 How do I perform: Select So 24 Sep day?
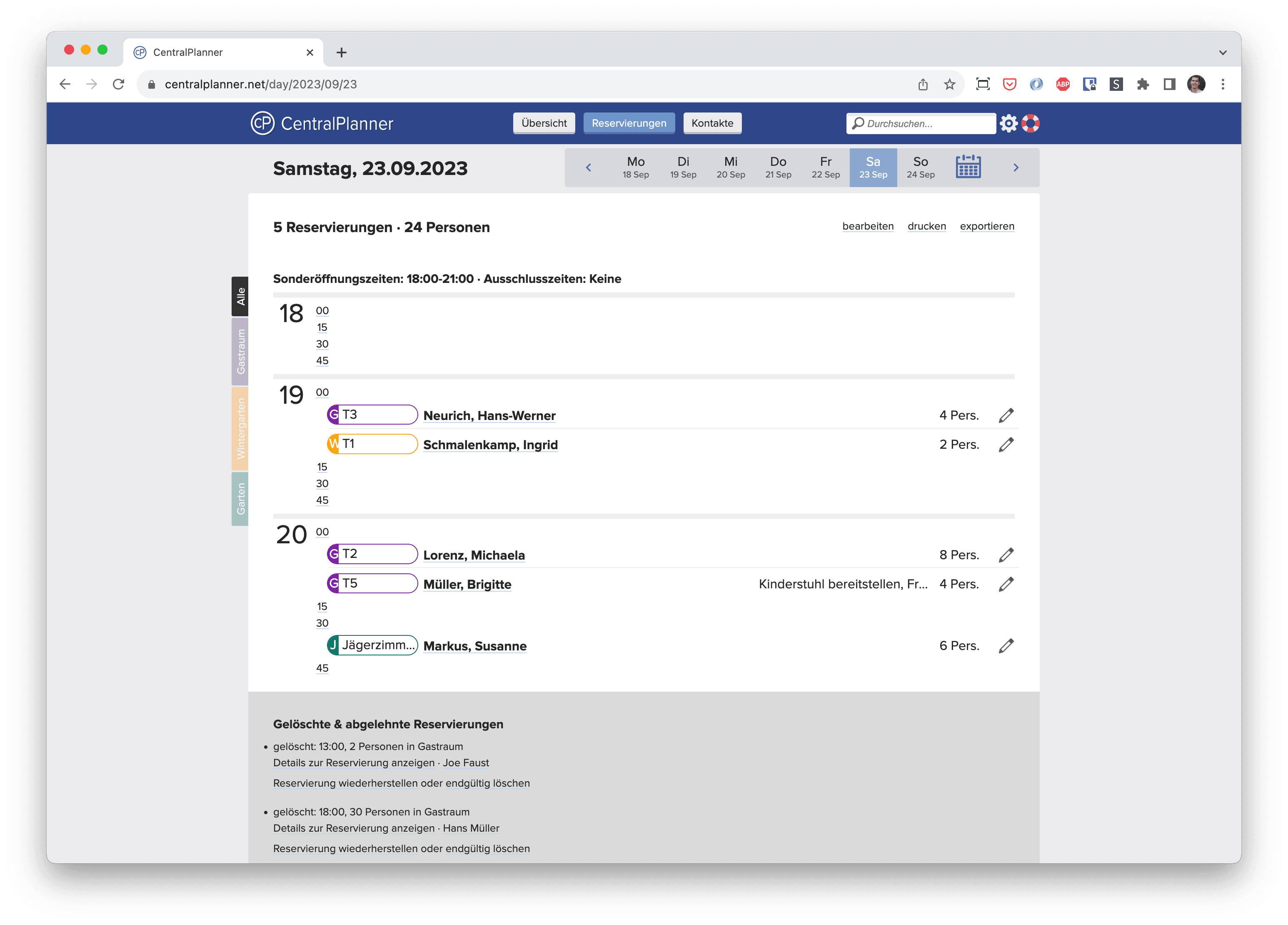(x=921, y=167)
